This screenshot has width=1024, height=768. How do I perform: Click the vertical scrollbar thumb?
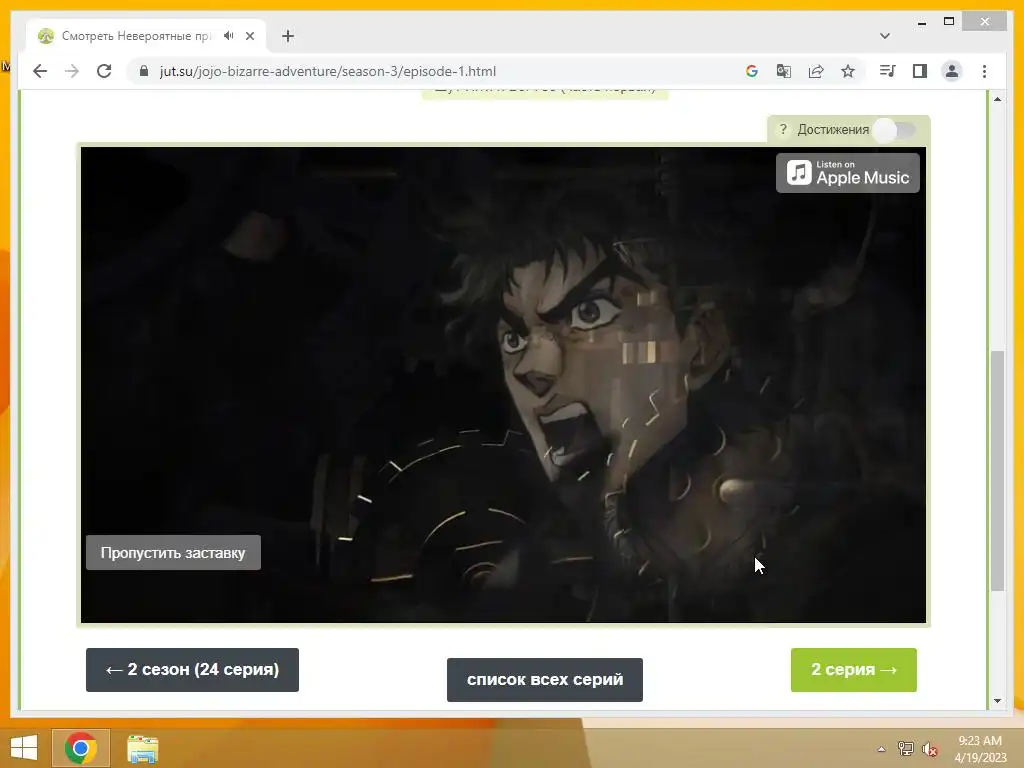(x=997, y=470)
